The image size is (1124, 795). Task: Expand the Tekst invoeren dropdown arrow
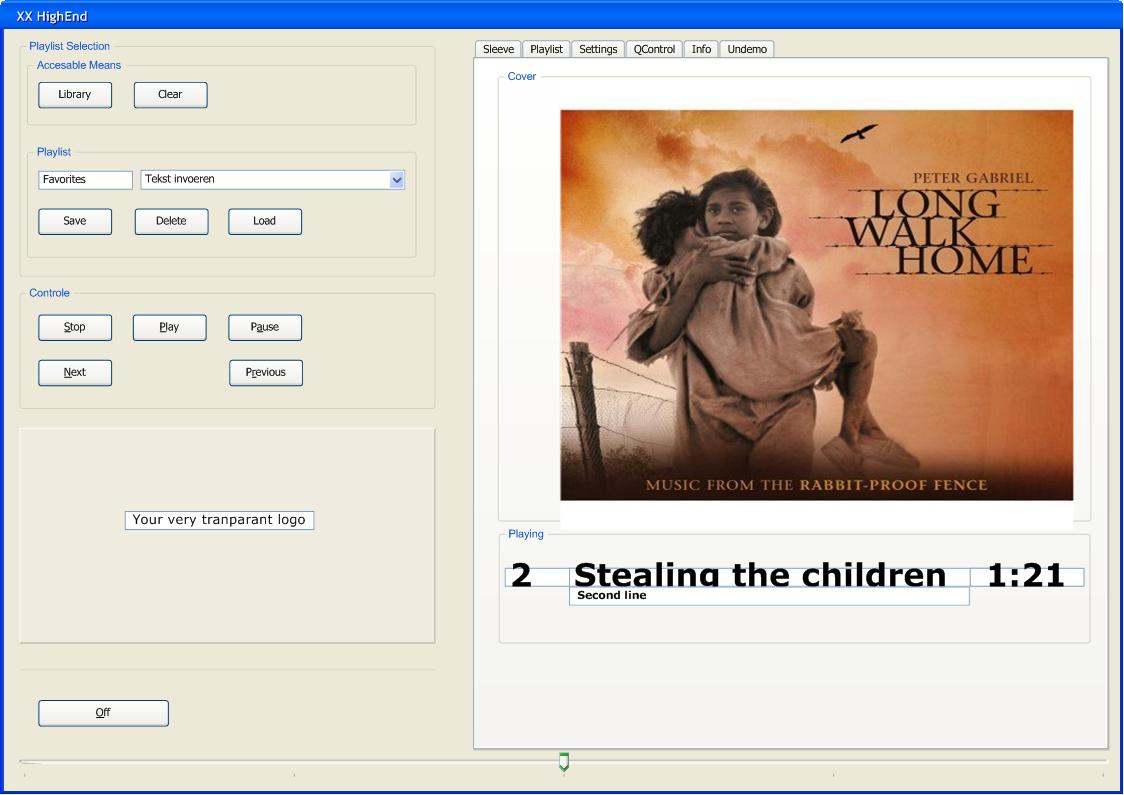[396, 180]
